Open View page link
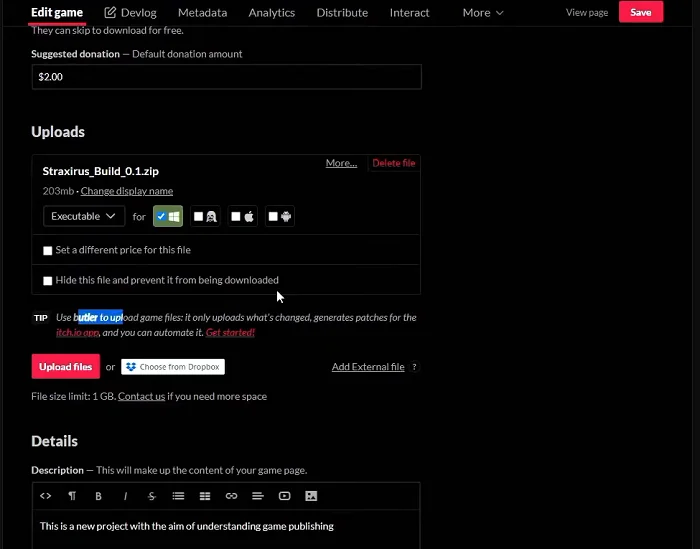The image size is (700, 549). [x=587, y=12]
